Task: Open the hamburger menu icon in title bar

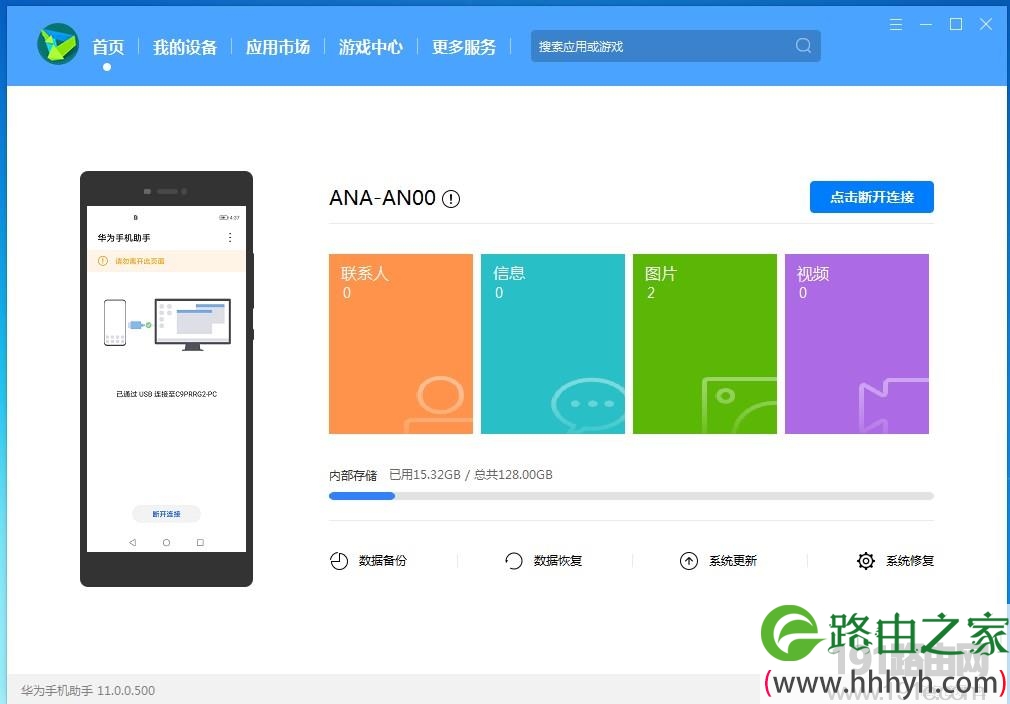Action: (x=895, y=24)
